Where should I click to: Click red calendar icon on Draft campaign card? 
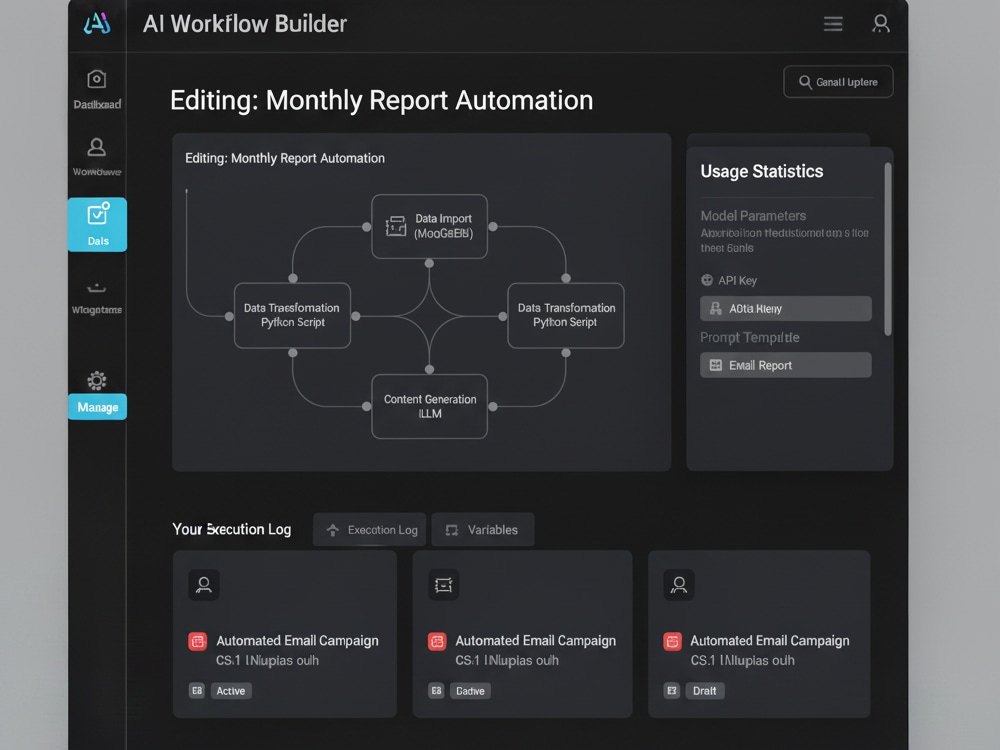[x=672, y=641]
